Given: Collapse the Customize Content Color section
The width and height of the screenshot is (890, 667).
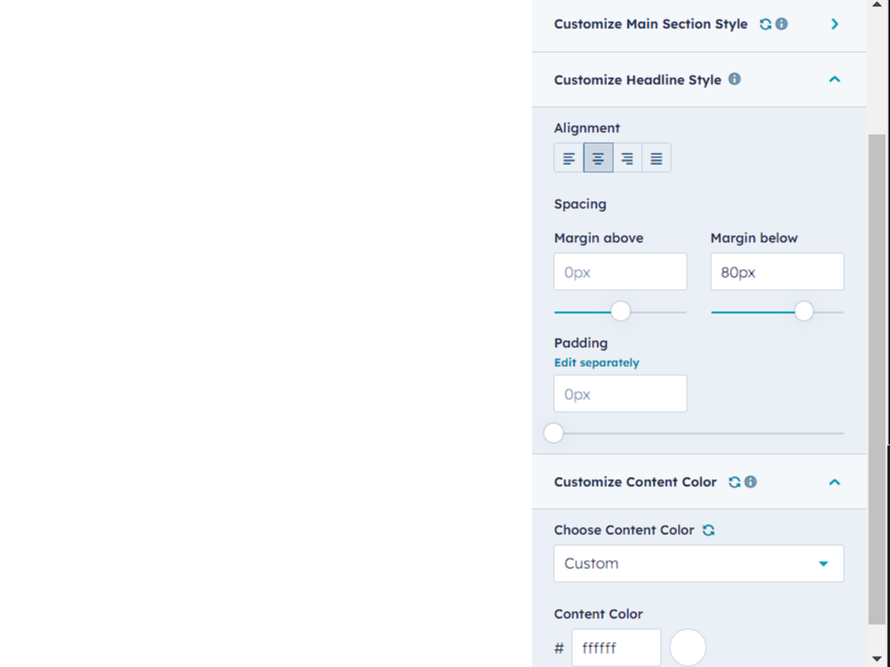Looking at the screenshot, I should 834,481.
